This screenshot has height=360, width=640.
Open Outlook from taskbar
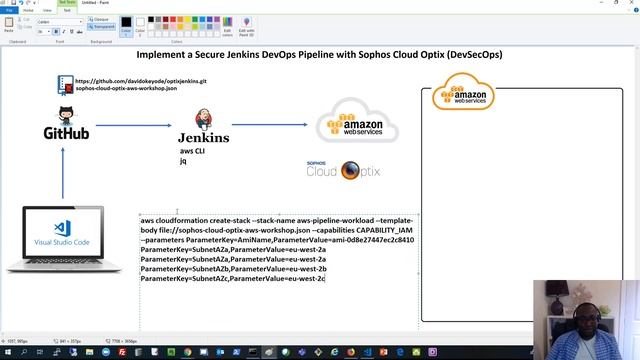click(220, 352)
